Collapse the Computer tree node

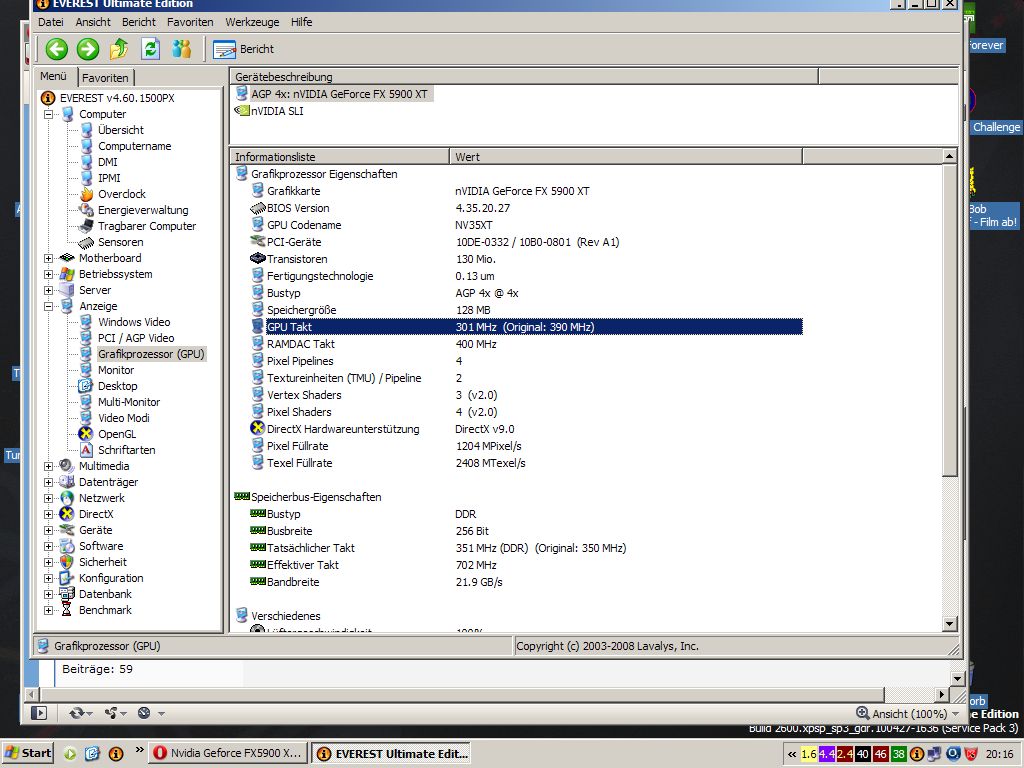click(x=48, y=114)
